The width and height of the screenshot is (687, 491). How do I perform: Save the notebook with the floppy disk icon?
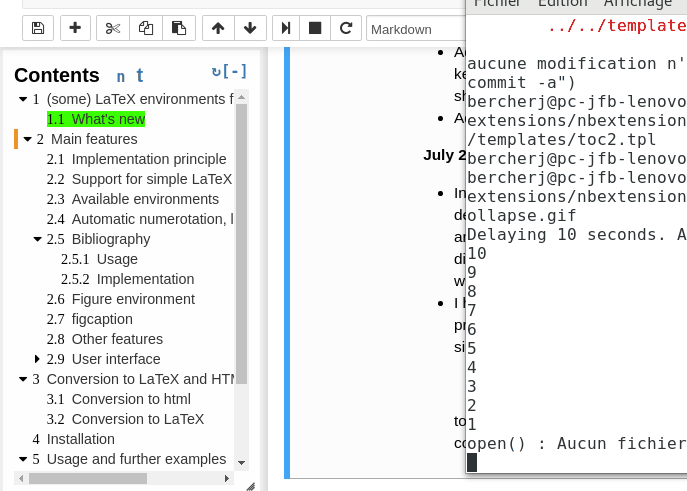38,28
